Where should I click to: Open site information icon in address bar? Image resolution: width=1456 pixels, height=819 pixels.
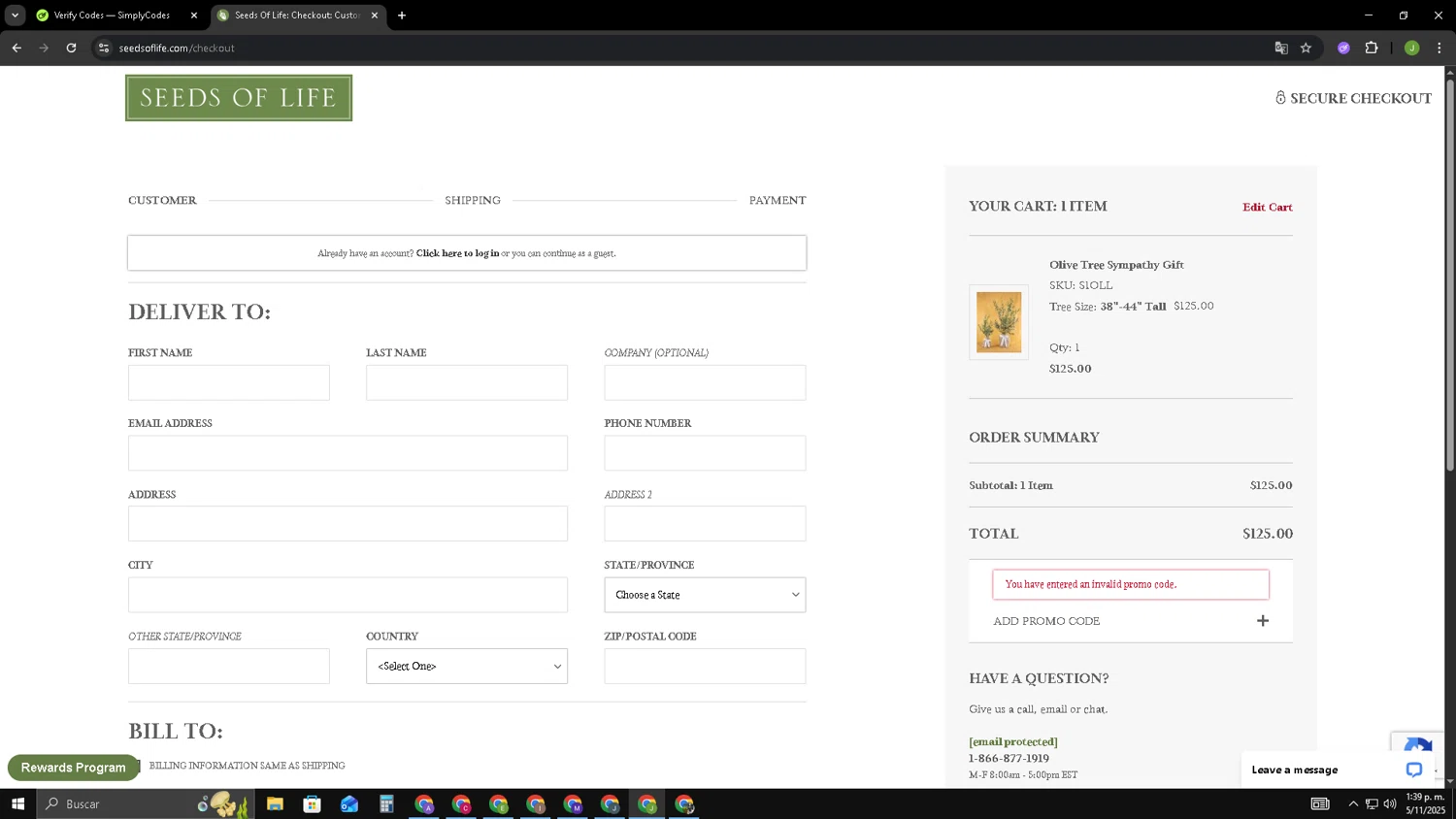coord(104,48)
